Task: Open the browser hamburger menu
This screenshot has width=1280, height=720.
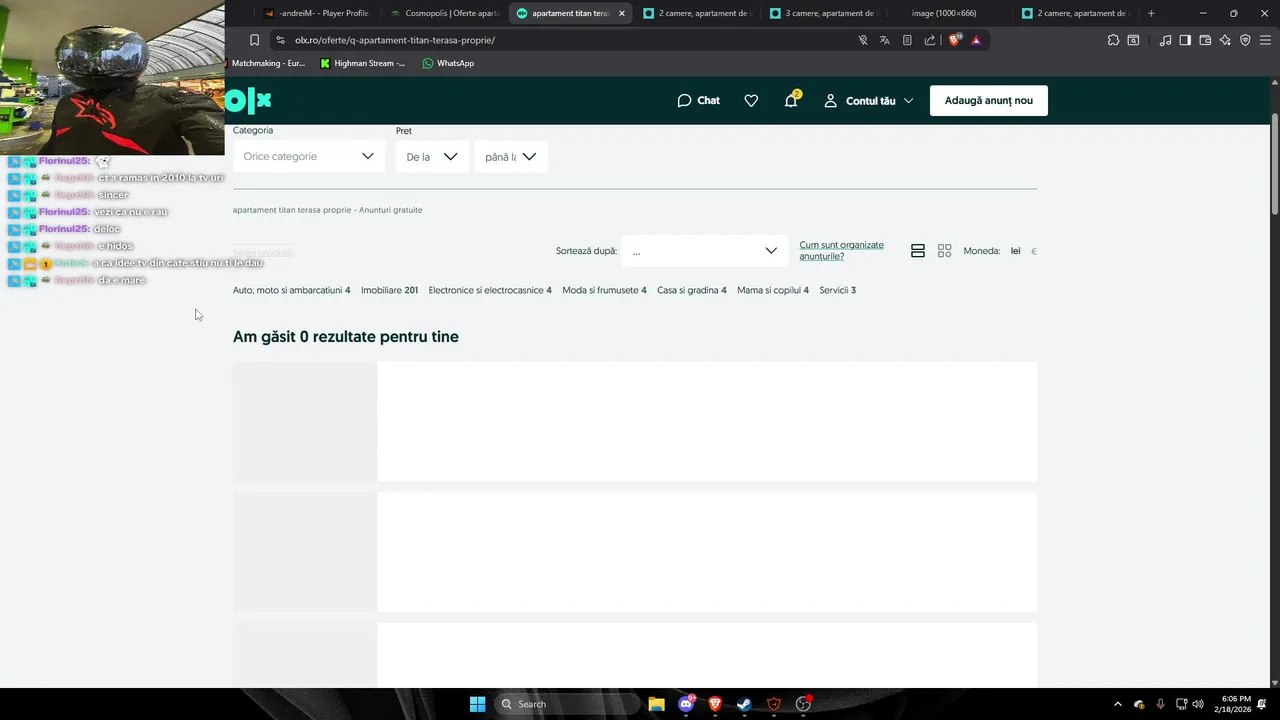Action: 1265,40
